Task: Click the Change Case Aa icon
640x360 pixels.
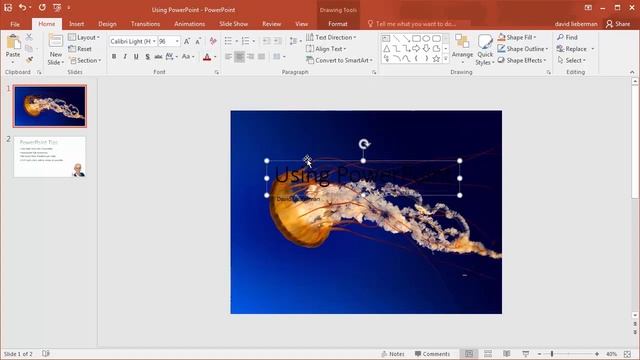Action: click(186, 56)
